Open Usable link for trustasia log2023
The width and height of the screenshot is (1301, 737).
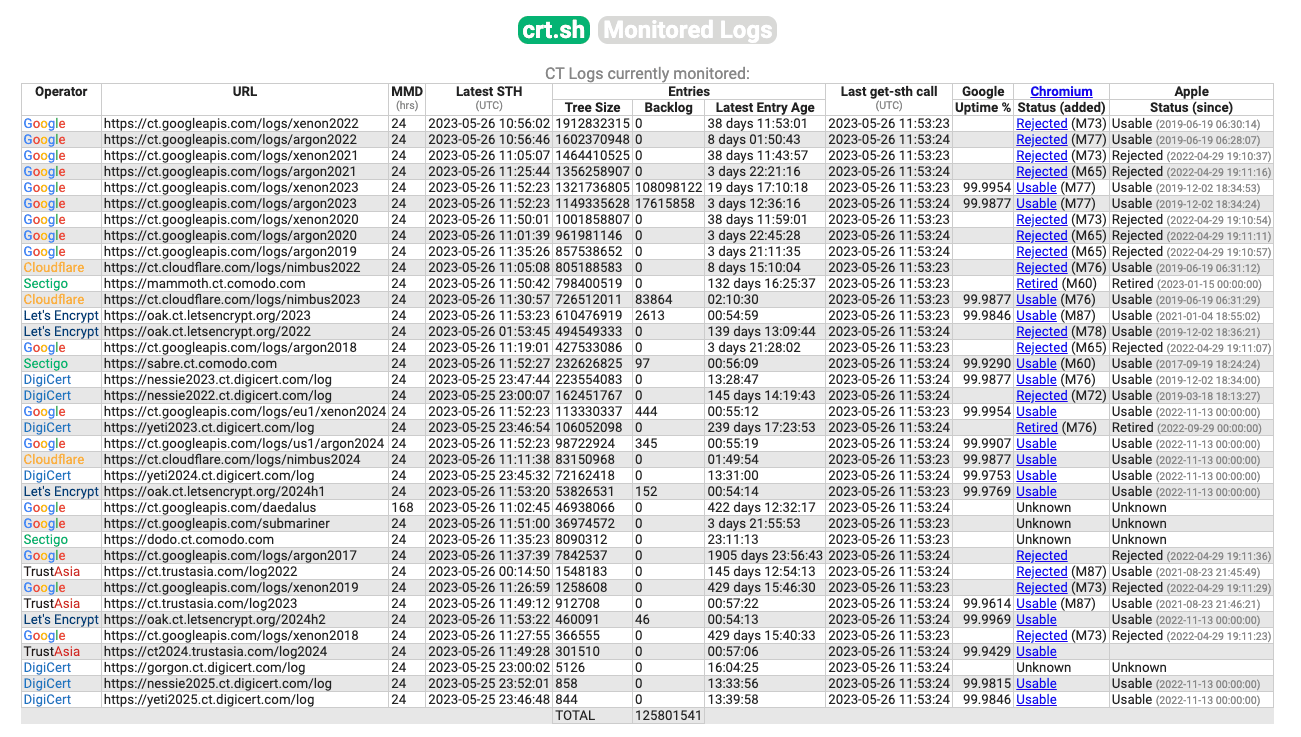point(1036,603)
